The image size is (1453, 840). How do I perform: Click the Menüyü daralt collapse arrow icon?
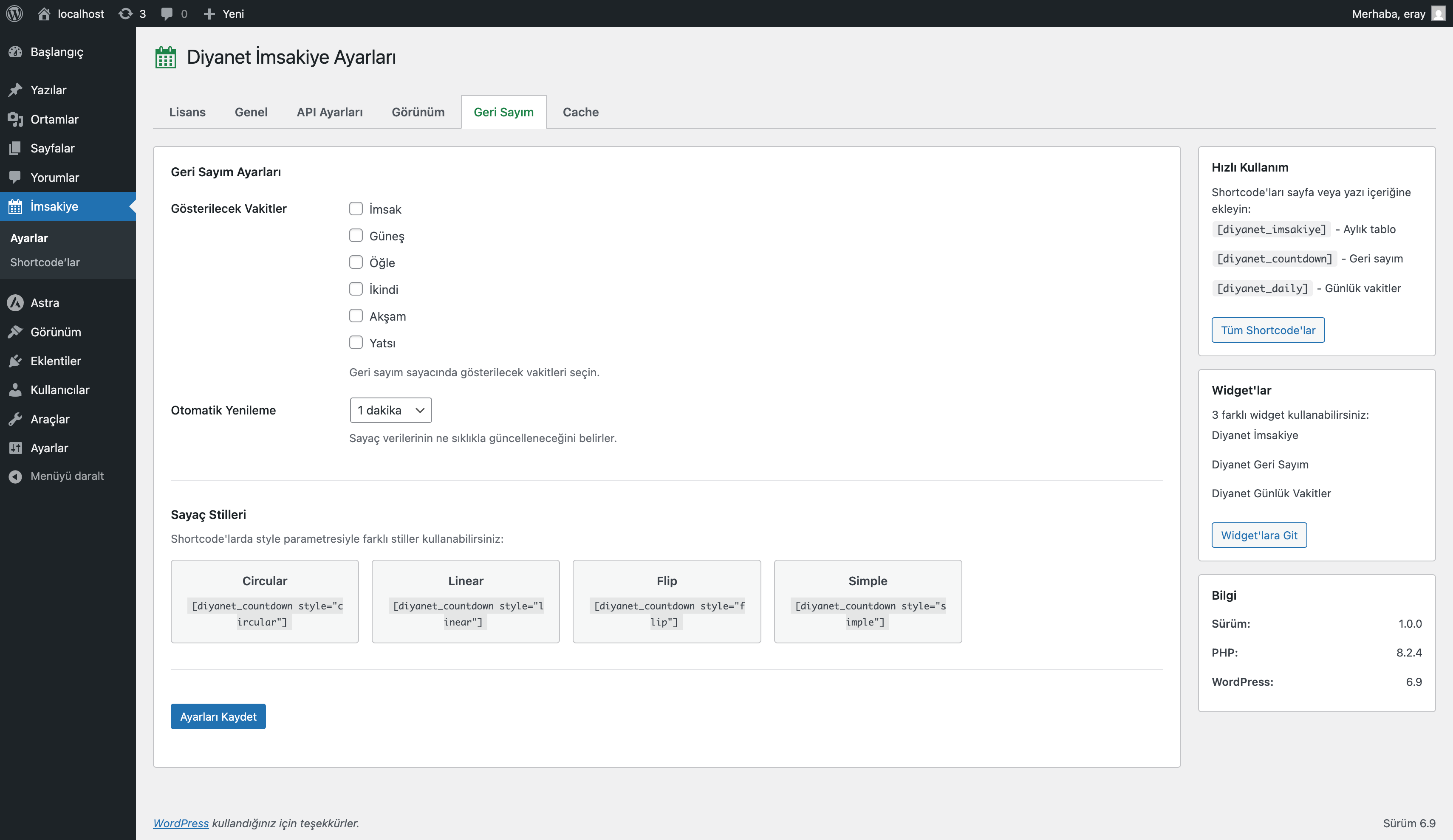tap(16, 476)
